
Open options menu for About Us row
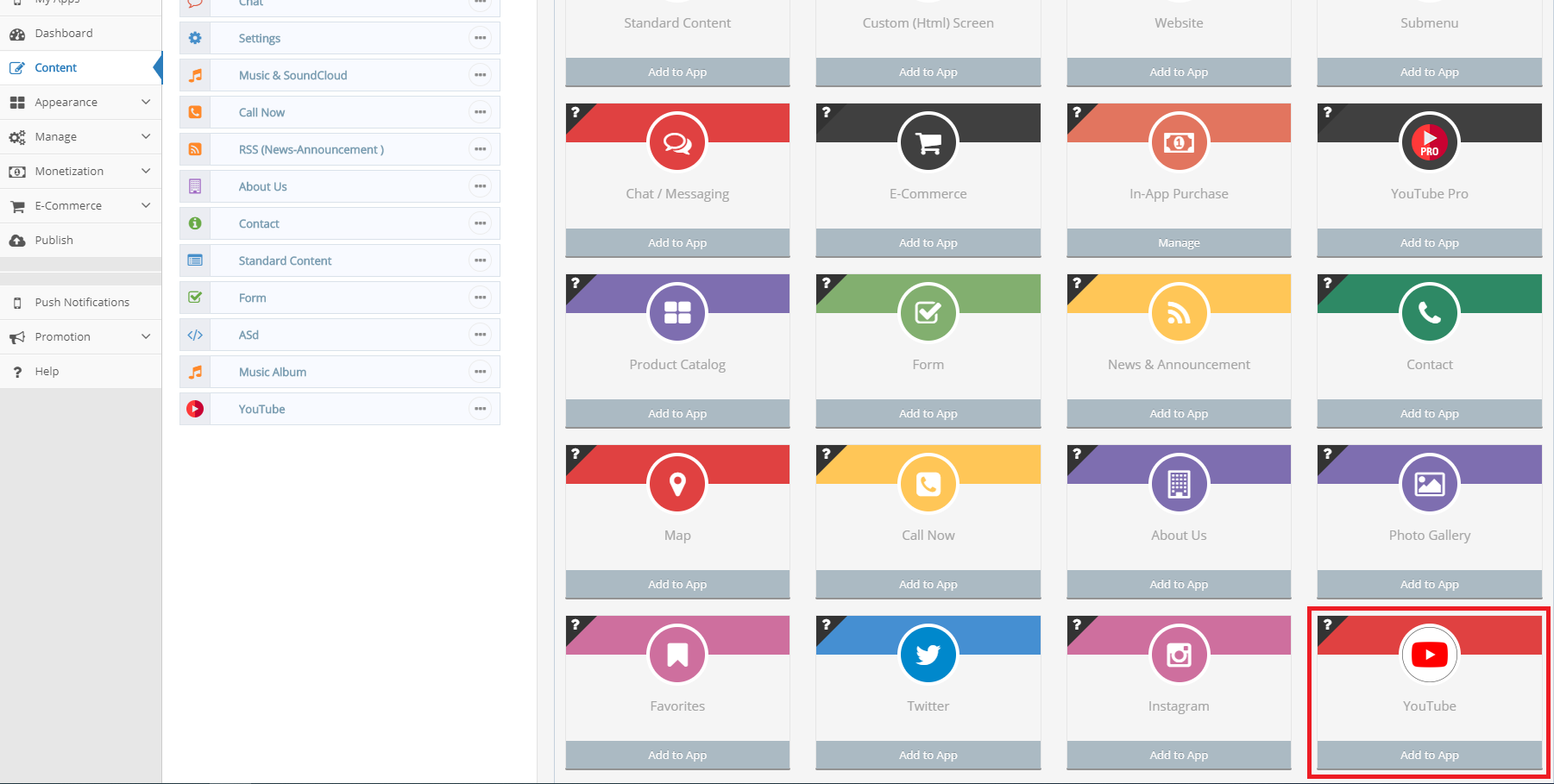coord(481,186)
